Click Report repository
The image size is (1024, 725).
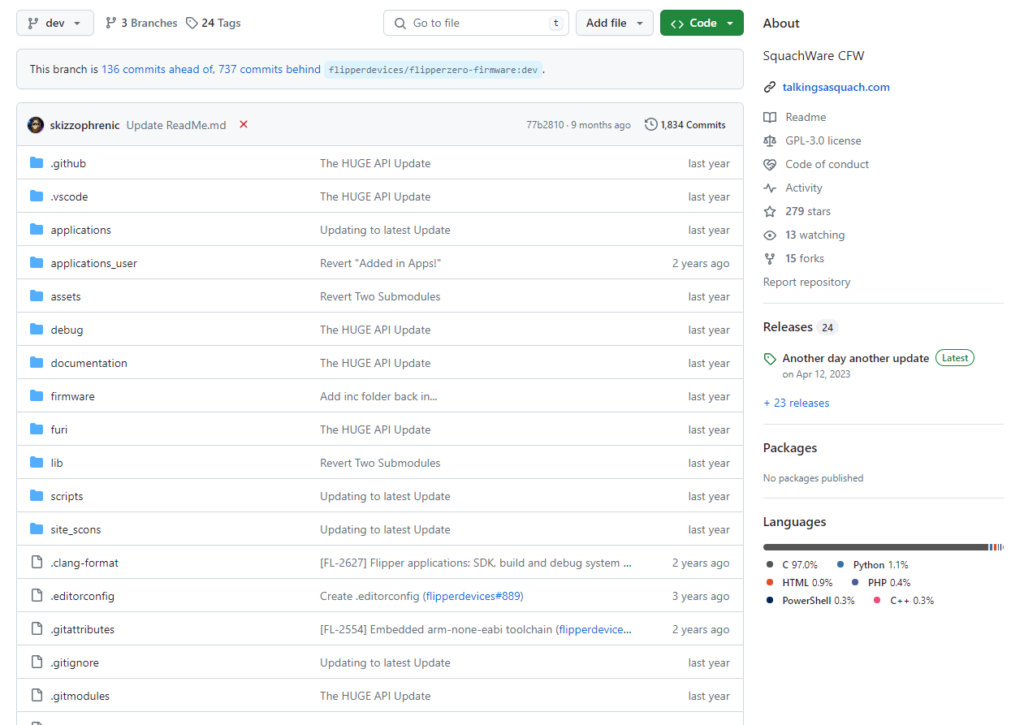[x=807, y=282]
